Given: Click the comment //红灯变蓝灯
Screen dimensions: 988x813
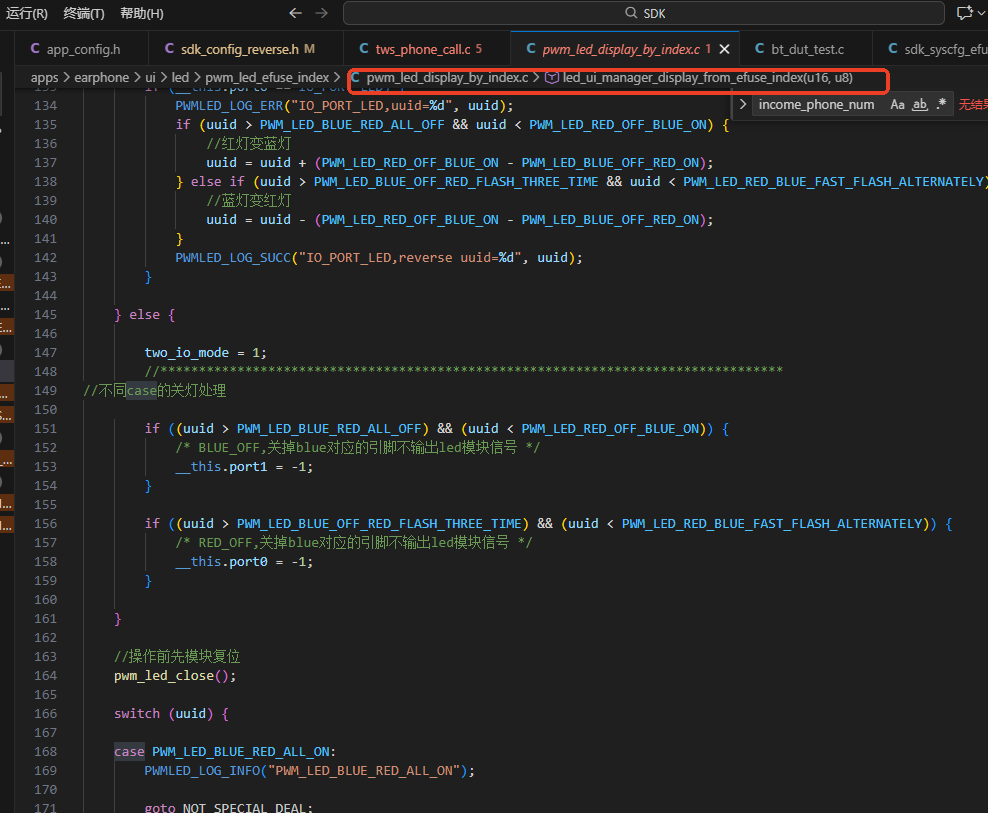Looking at the screenshot, I should pyautogui.click(x=248, y=144).
